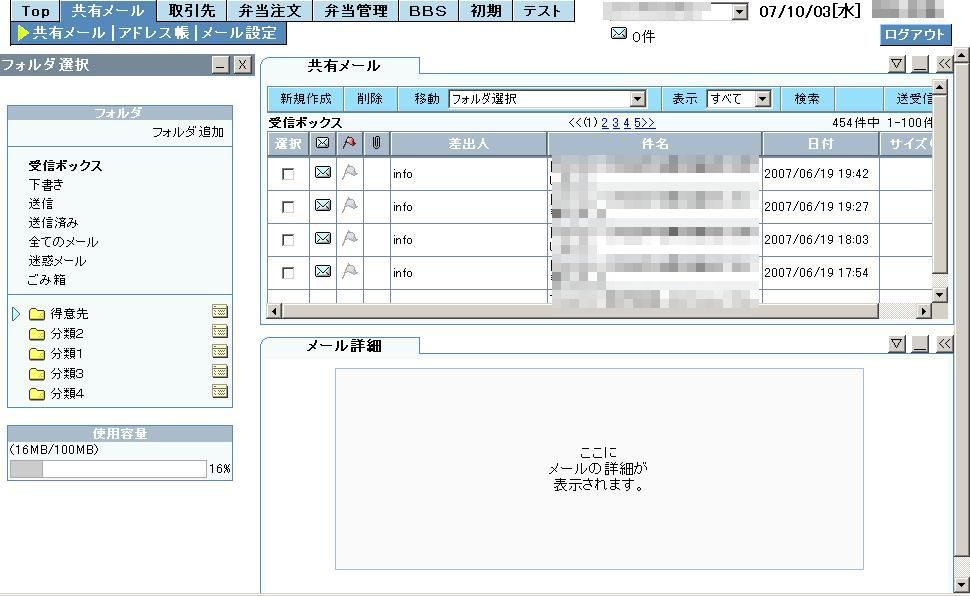
Task: Close the フォルダ選択 panel
Action: pyautogui.click(x=242, y=65)
